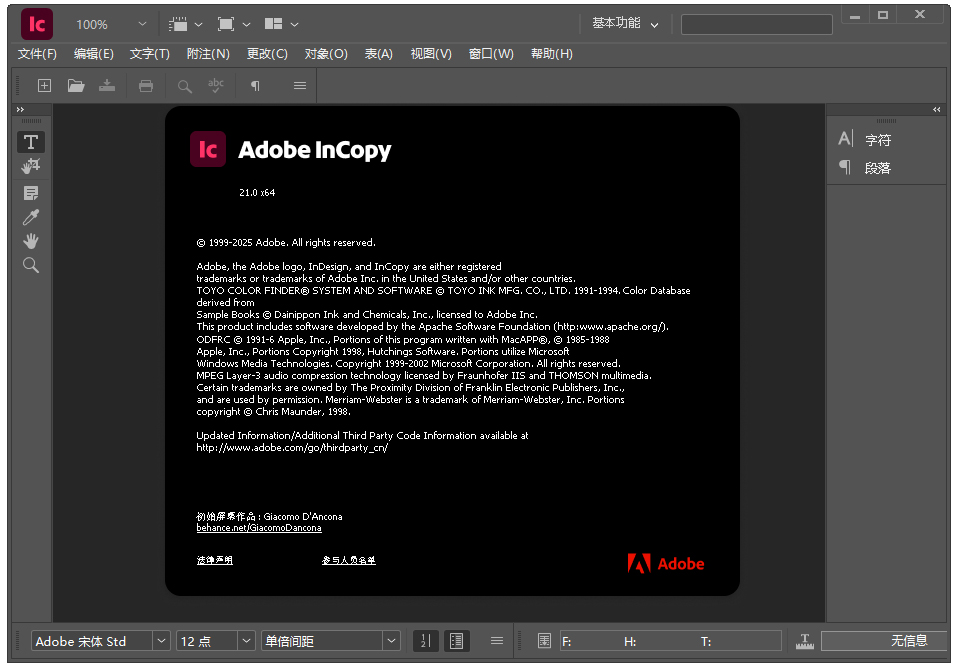Toggle the spell check (abc) icon
The width and height of the screenshot is (958, 666).
(x=215, y=85)
